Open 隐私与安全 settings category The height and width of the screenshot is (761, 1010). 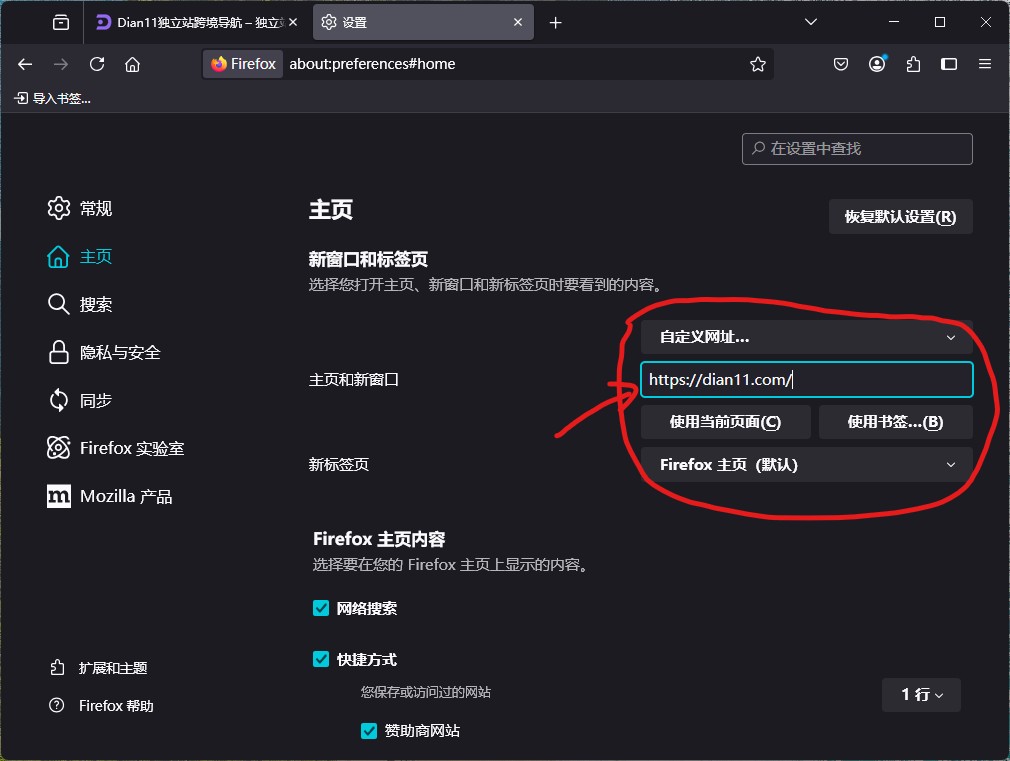[104, 352]
